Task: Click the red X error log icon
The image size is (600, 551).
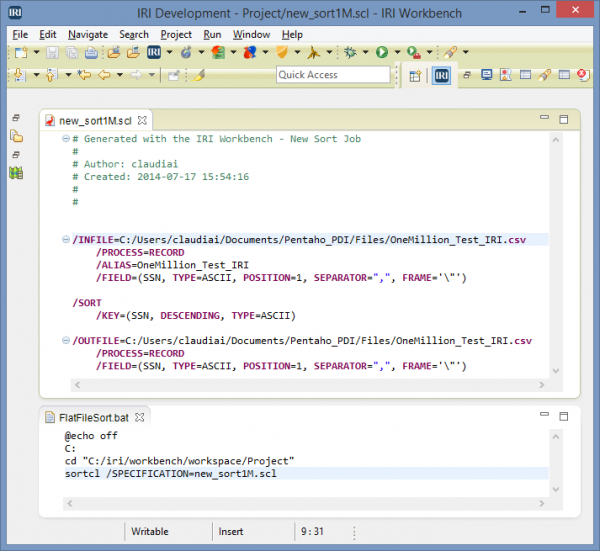Action: [x=583, y=75]
